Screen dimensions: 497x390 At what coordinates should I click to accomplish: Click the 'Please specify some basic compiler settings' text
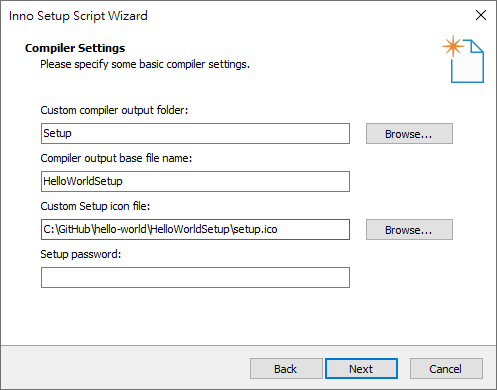[145, 64]
